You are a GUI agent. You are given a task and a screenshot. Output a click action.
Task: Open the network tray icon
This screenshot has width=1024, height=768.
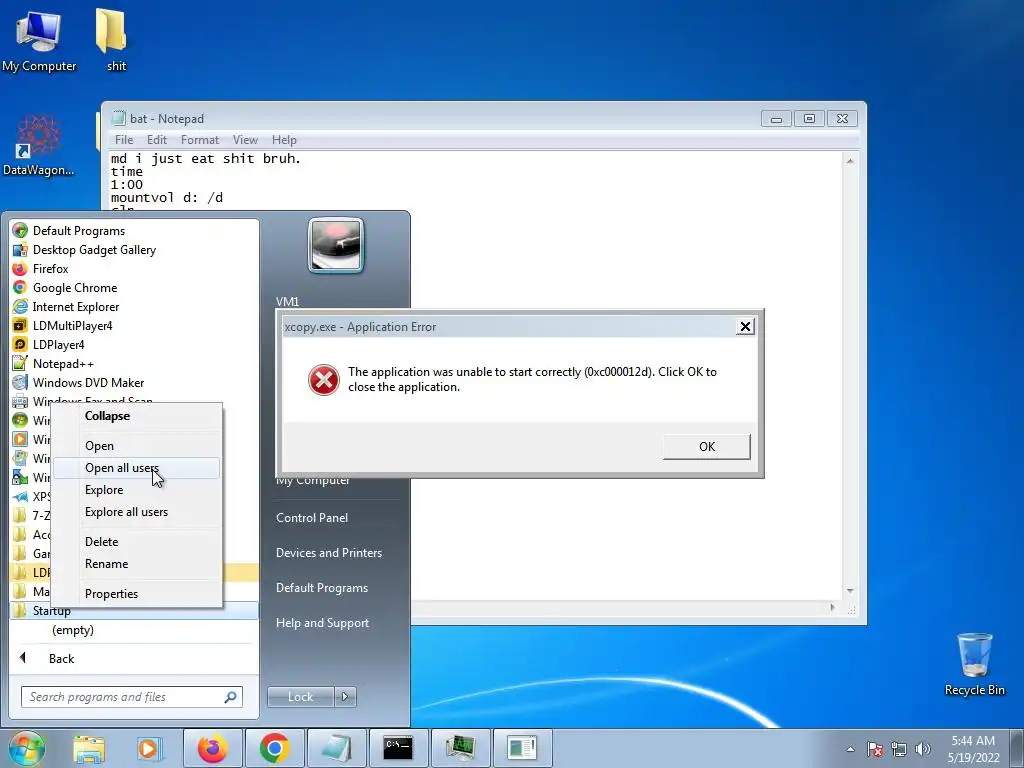pos(899,750)
